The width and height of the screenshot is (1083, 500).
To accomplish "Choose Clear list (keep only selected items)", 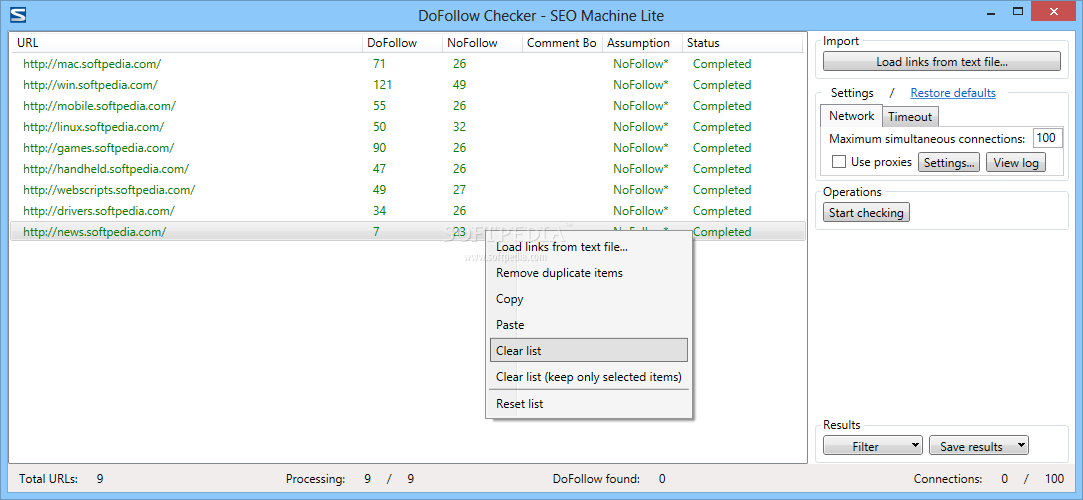I will coord(588,377).
